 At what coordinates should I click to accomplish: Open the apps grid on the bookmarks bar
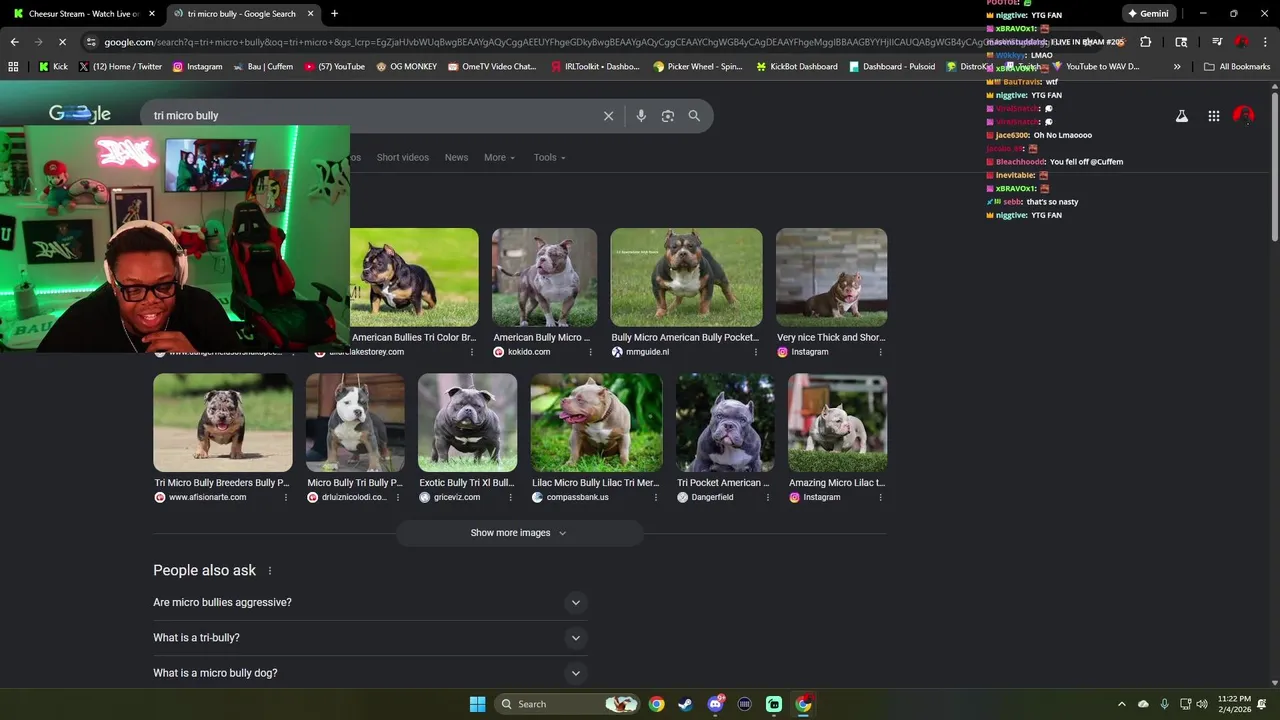[x=13, y=67]
